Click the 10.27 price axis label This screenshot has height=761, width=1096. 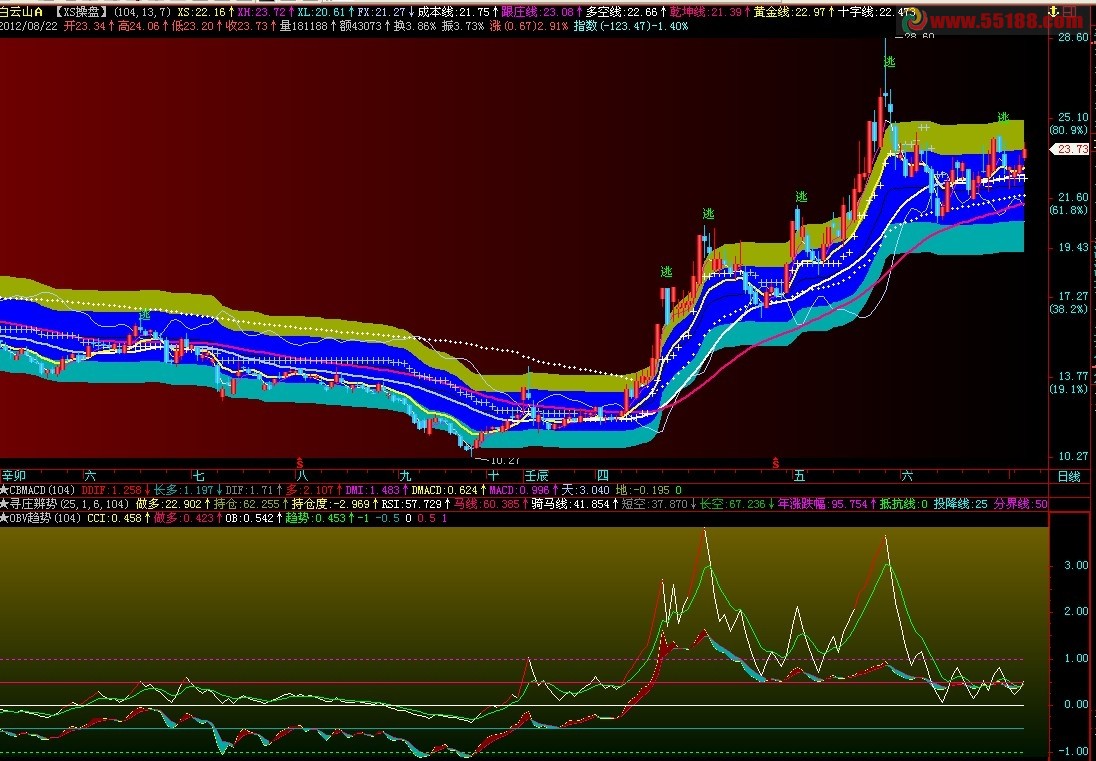1073,456
